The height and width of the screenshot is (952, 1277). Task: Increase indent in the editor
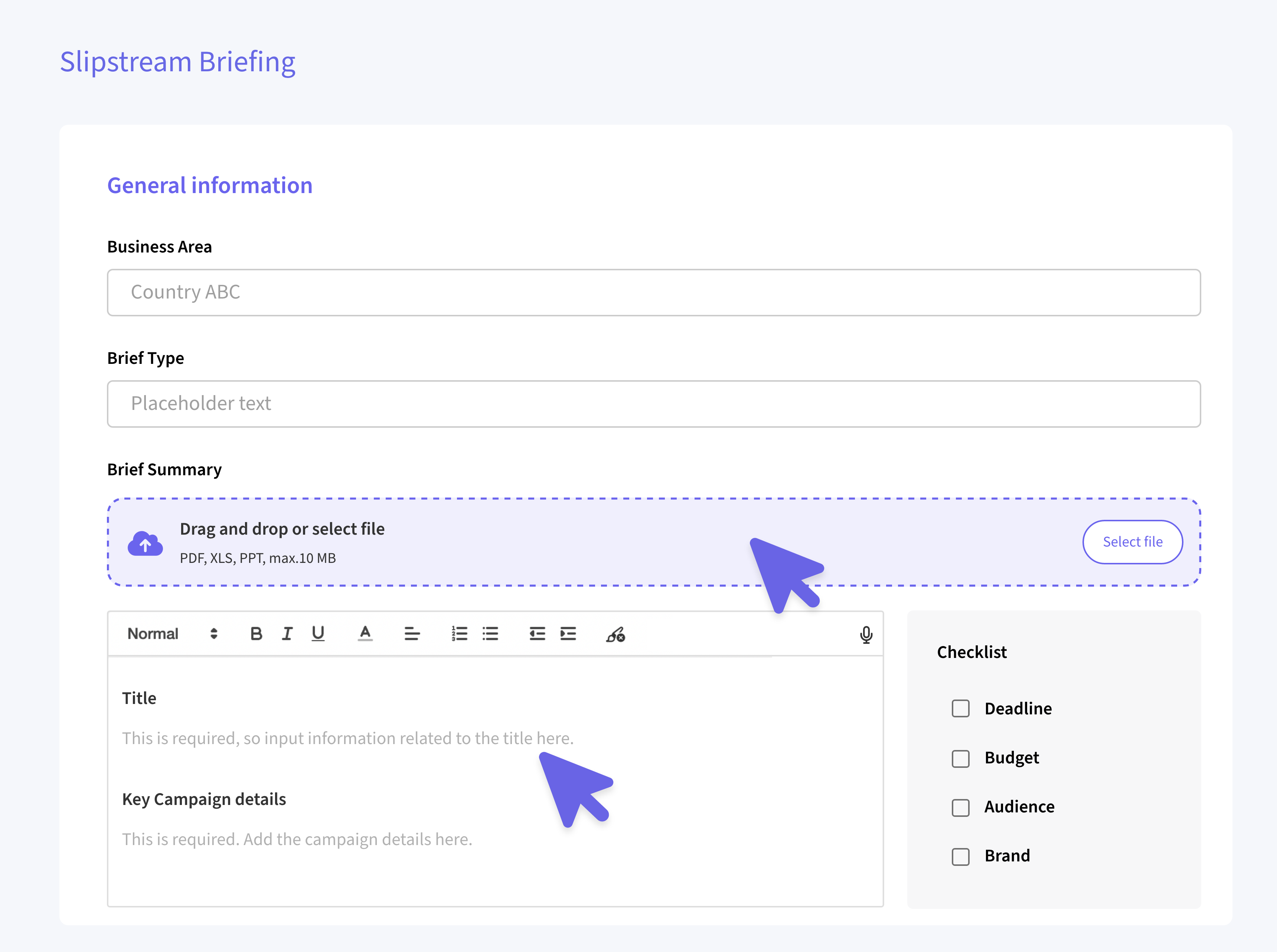click(568, 634)
